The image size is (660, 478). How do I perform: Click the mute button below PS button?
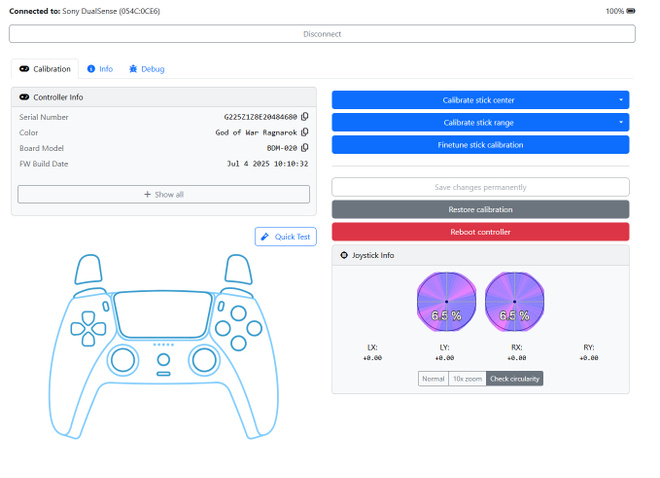(163, 374)
